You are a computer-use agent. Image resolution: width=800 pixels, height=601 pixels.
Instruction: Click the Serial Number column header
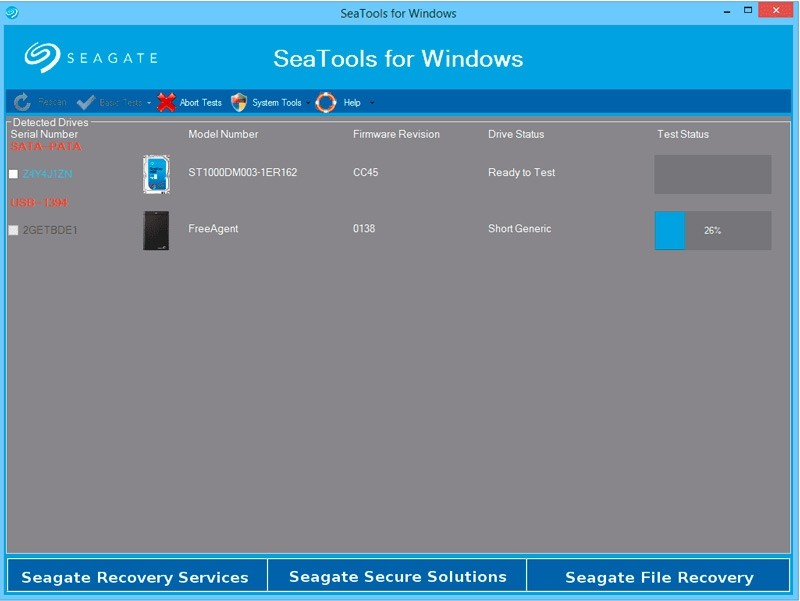coord(44,134)
